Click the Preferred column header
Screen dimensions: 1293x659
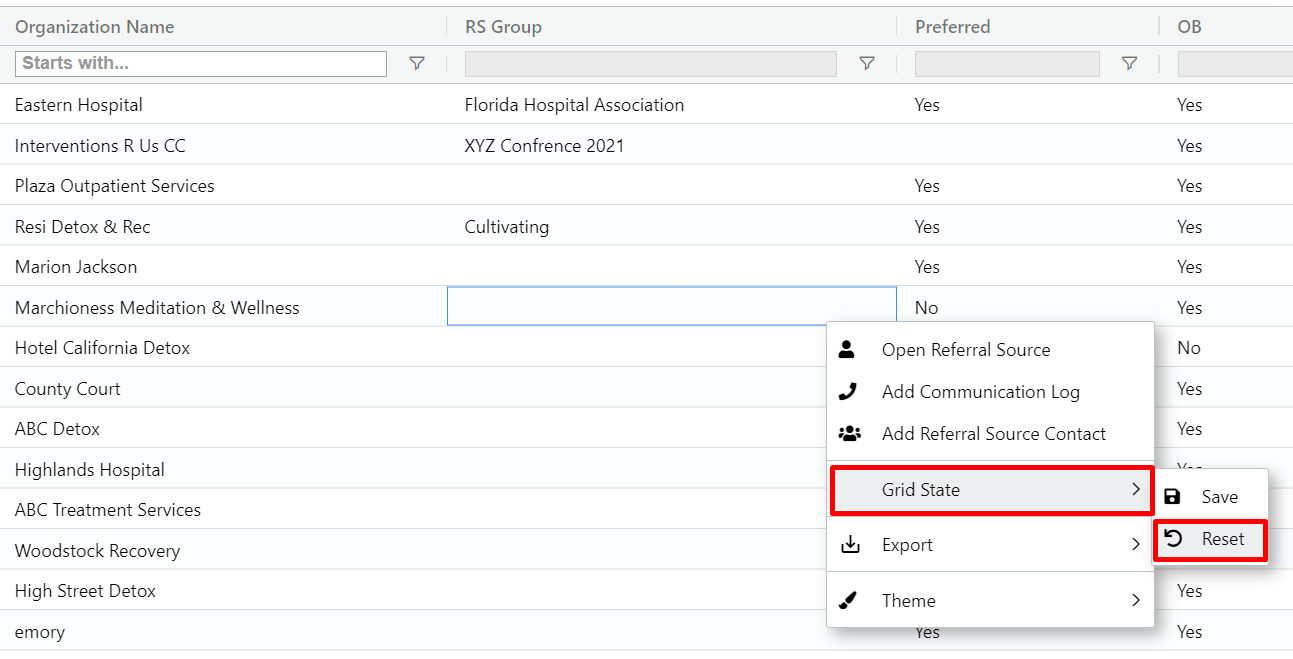[952, 27]
